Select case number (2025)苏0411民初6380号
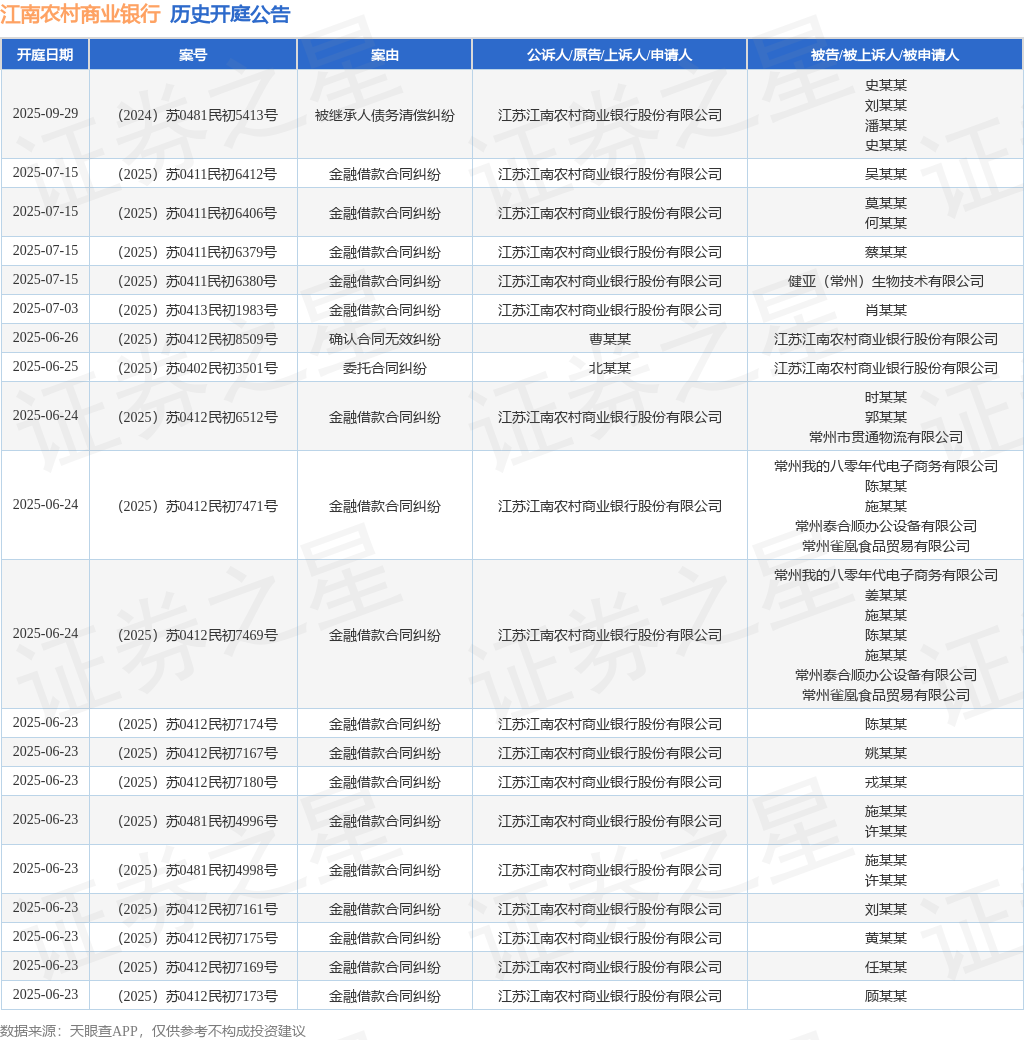 198,282
